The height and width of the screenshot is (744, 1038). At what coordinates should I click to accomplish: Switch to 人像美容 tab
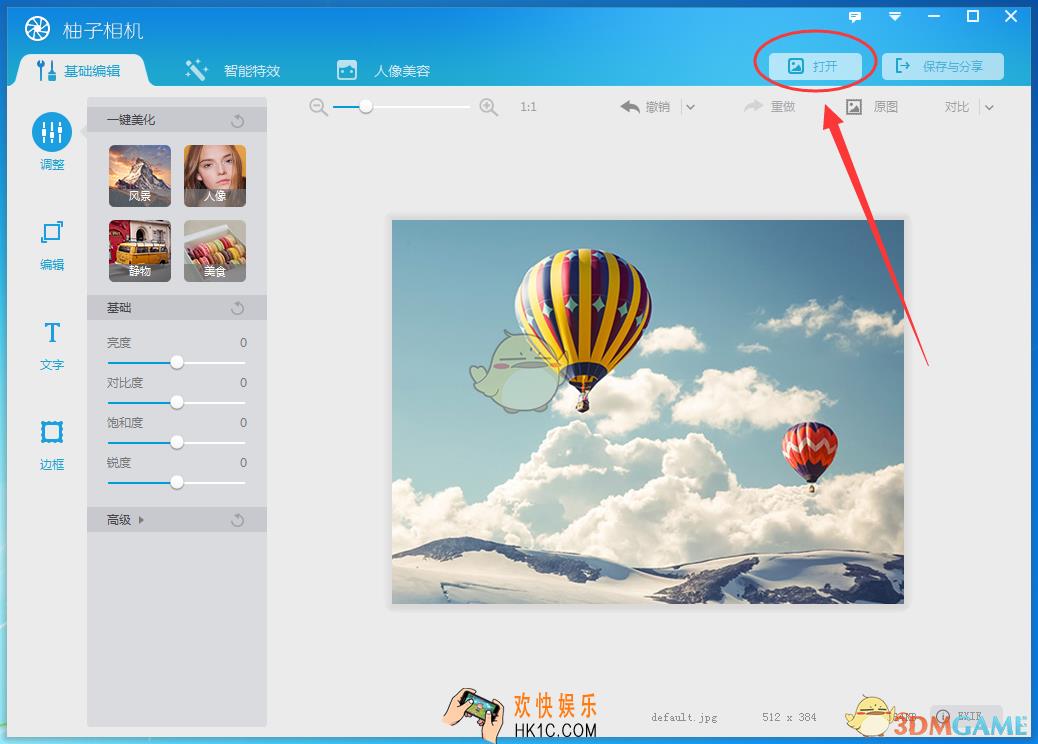click(384, 70)
